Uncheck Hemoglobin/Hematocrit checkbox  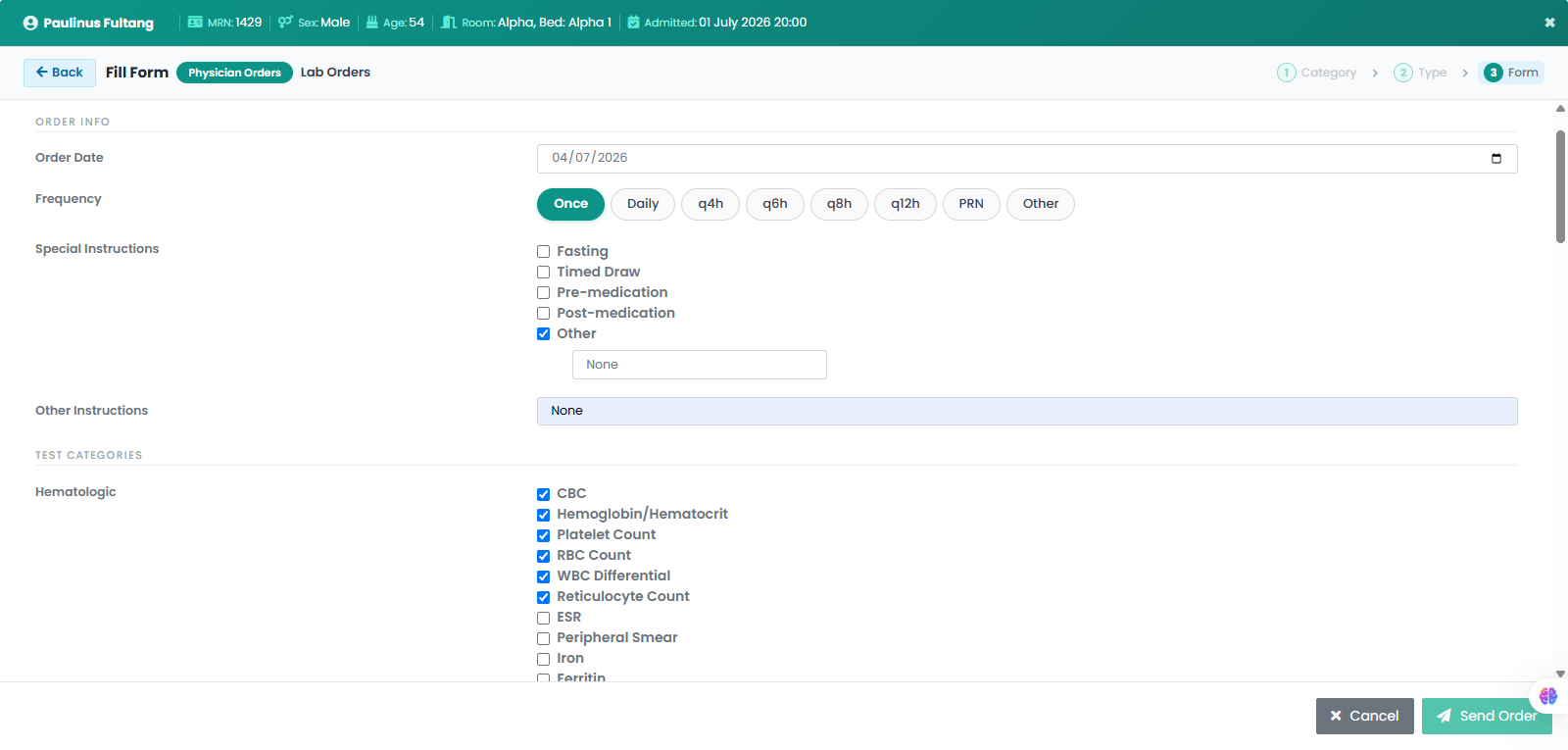coord(543,515)
